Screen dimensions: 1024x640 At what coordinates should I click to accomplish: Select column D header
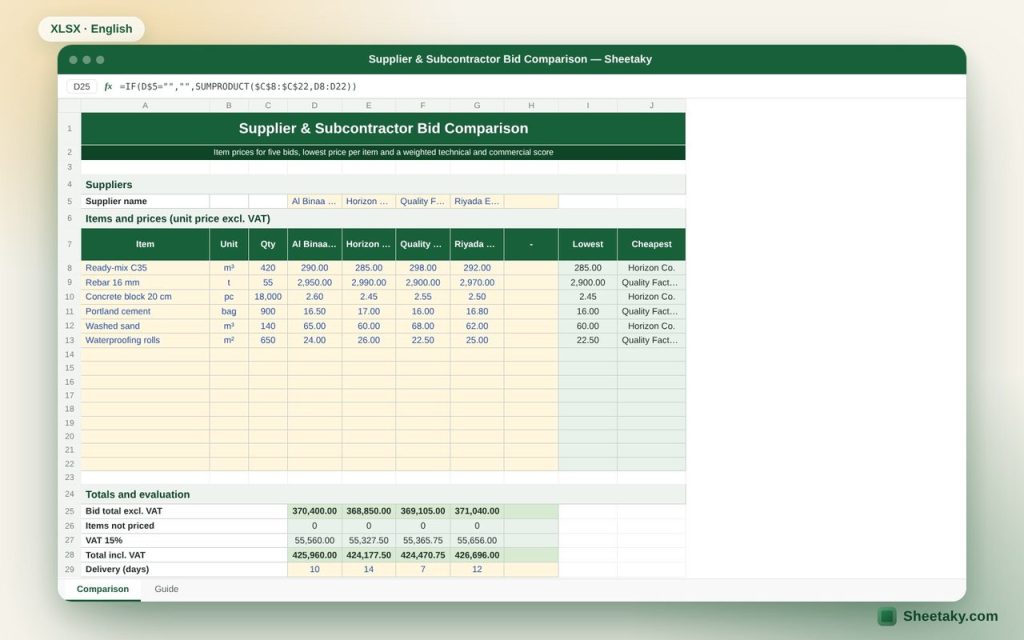[x=314, y=105]
